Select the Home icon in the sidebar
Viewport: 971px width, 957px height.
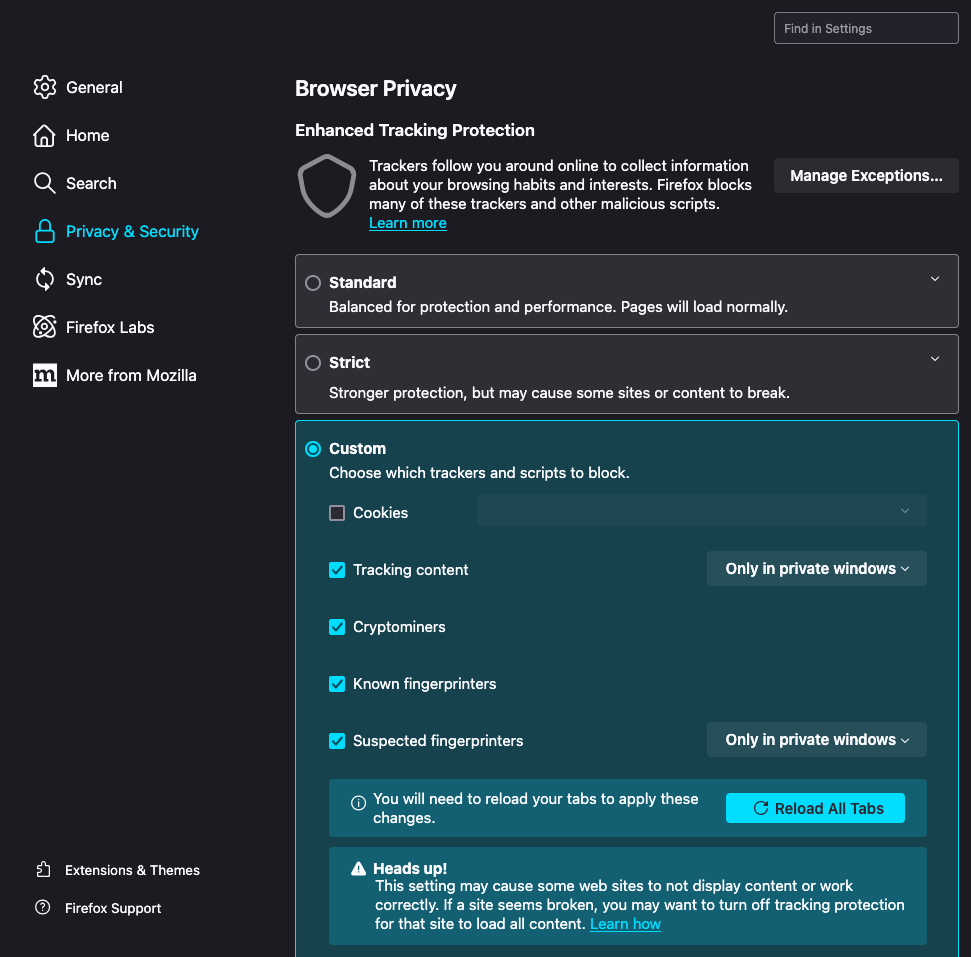point(45,135)
